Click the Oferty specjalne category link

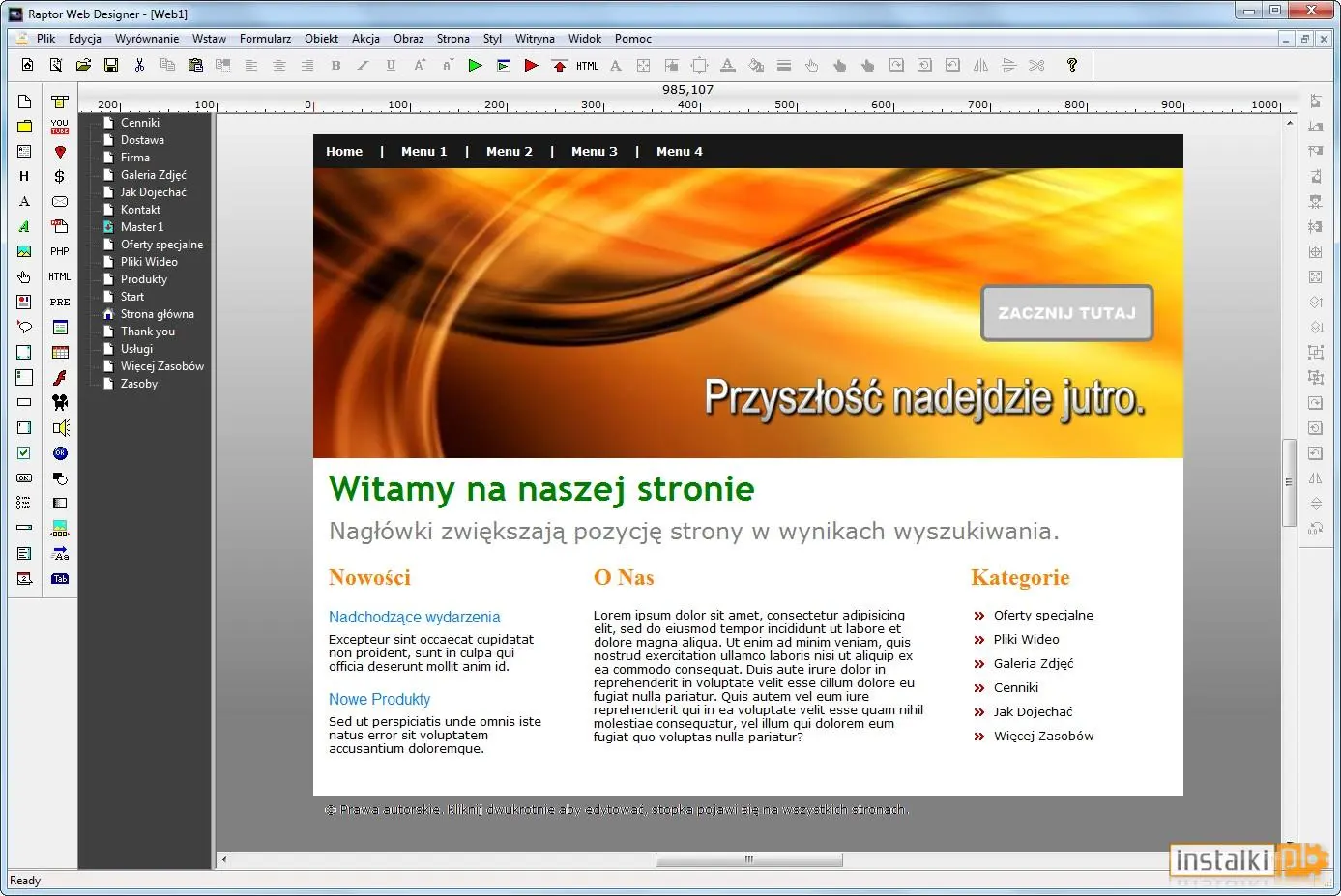(1043, 615)
